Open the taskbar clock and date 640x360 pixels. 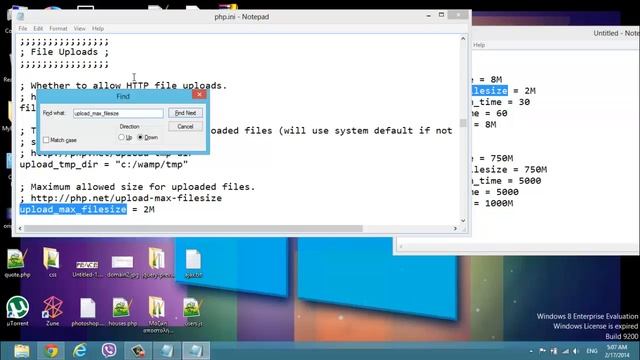[617, 351]
